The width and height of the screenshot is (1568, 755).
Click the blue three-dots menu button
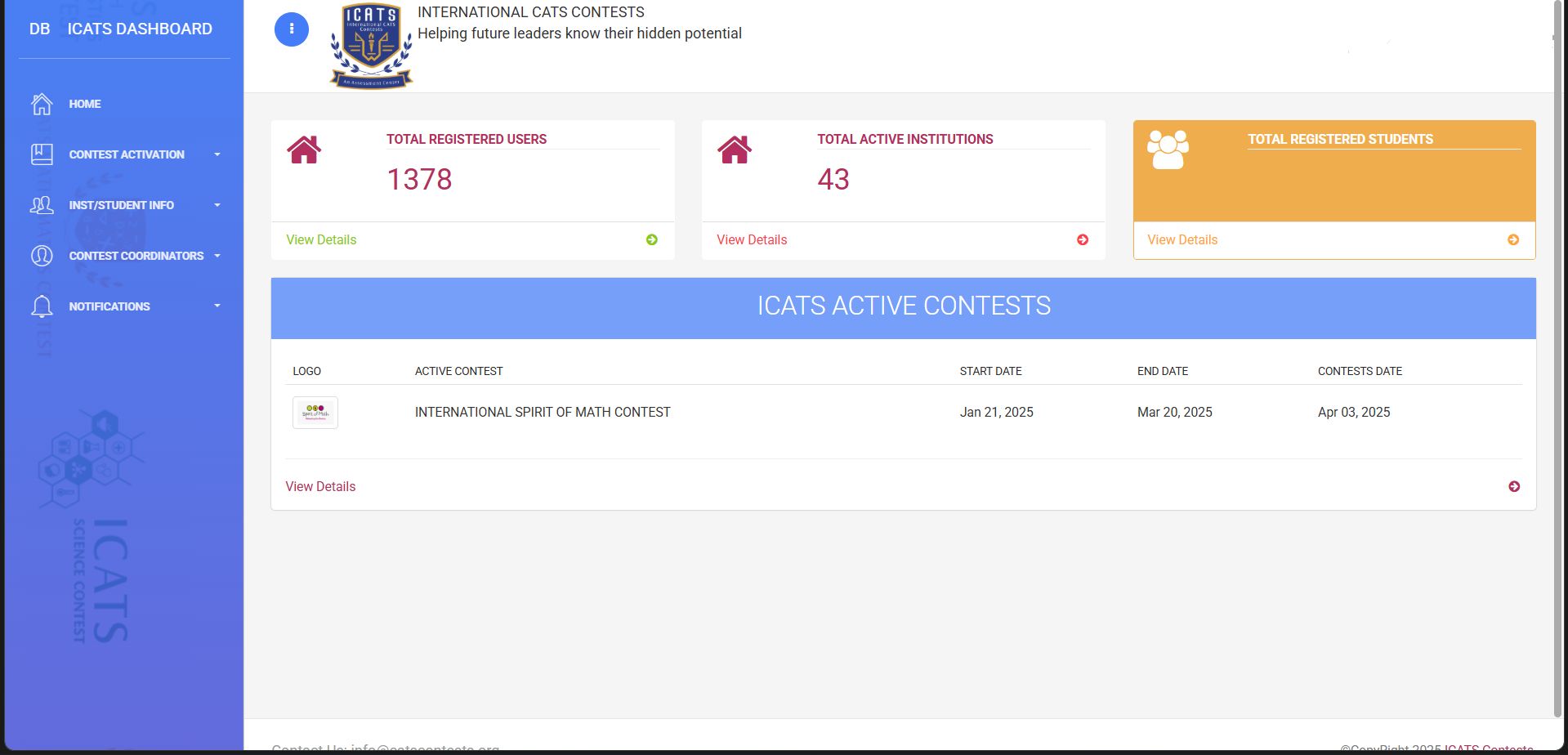pos(291,29)
